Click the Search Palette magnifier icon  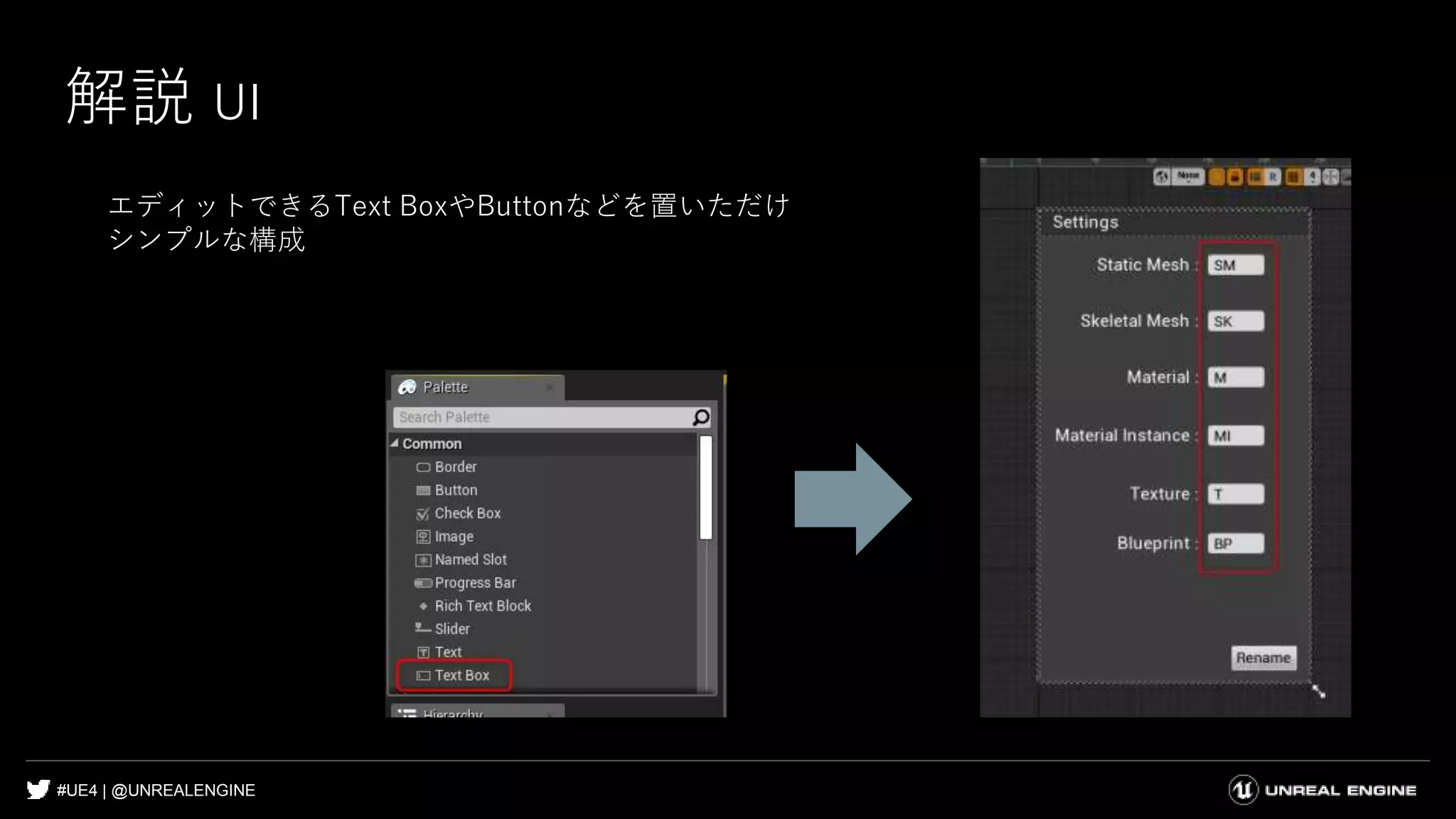point(701,417)
